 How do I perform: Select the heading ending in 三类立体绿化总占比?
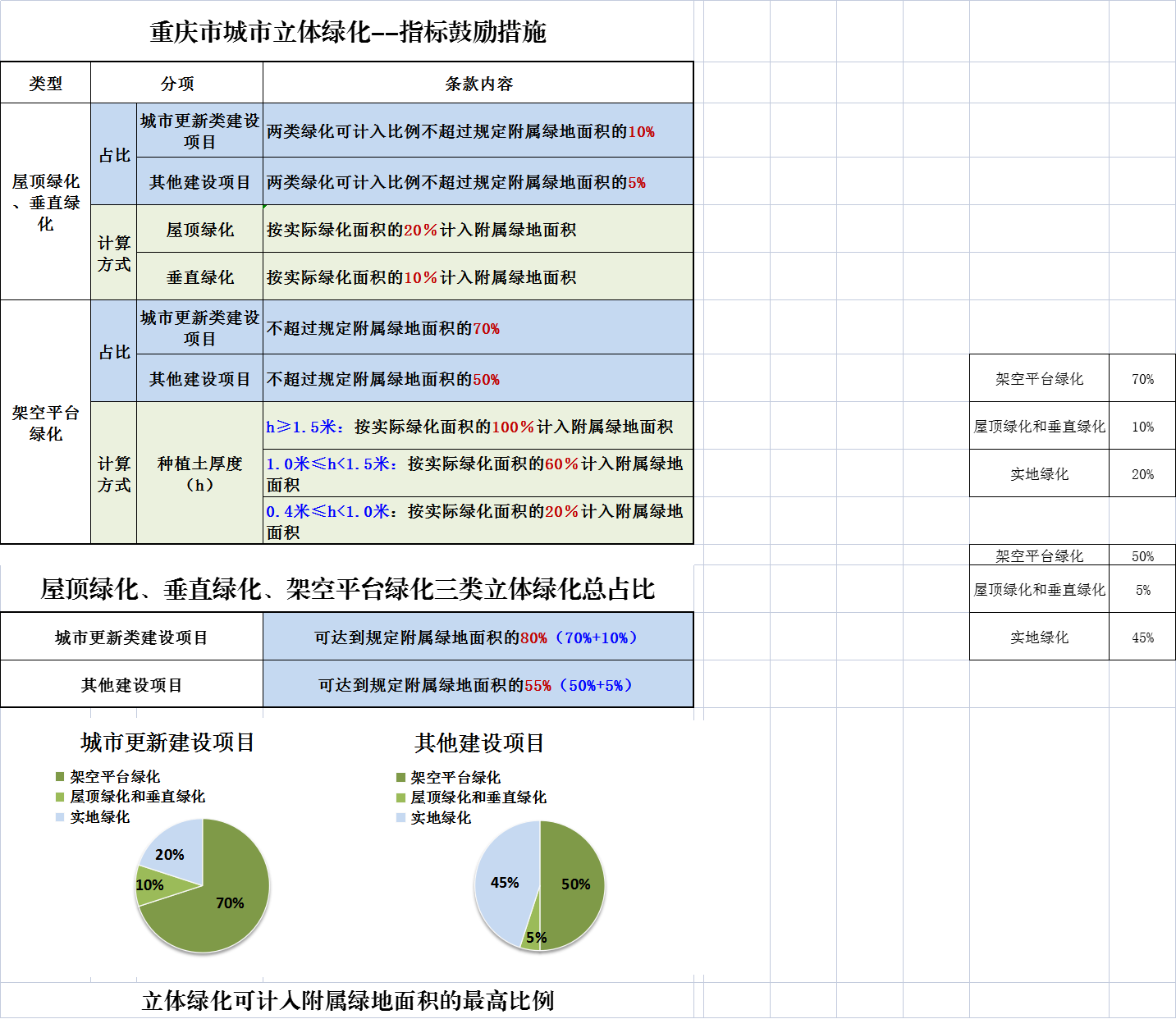pyautogui.click(x=347, y=589)
